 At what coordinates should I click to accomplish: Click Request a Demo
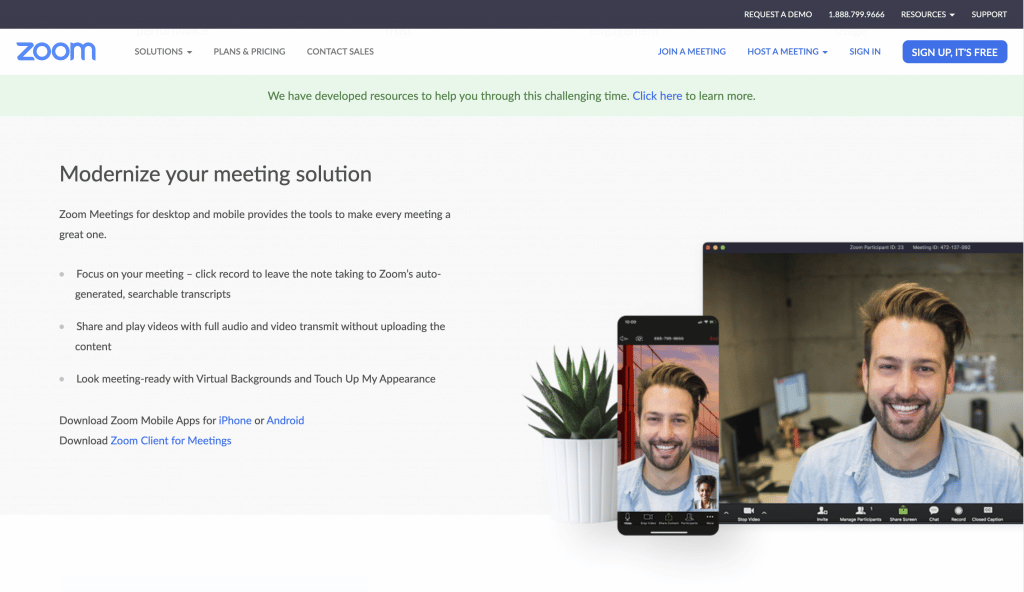pyautogui.click(x=778, y=14)
